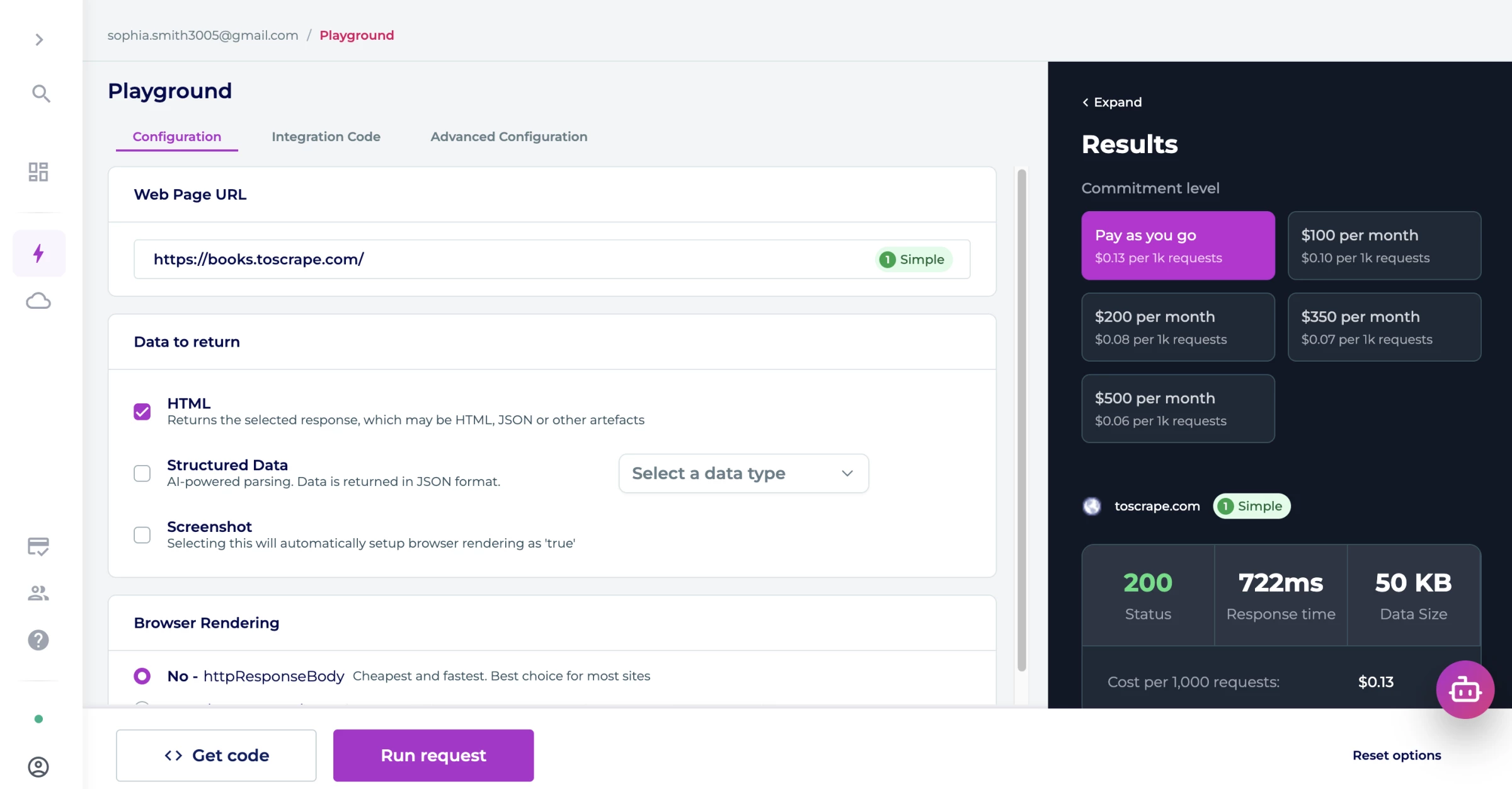Open the search icon in the sidebar
The image size is (1512, 789).
click(x=41, y=93)
